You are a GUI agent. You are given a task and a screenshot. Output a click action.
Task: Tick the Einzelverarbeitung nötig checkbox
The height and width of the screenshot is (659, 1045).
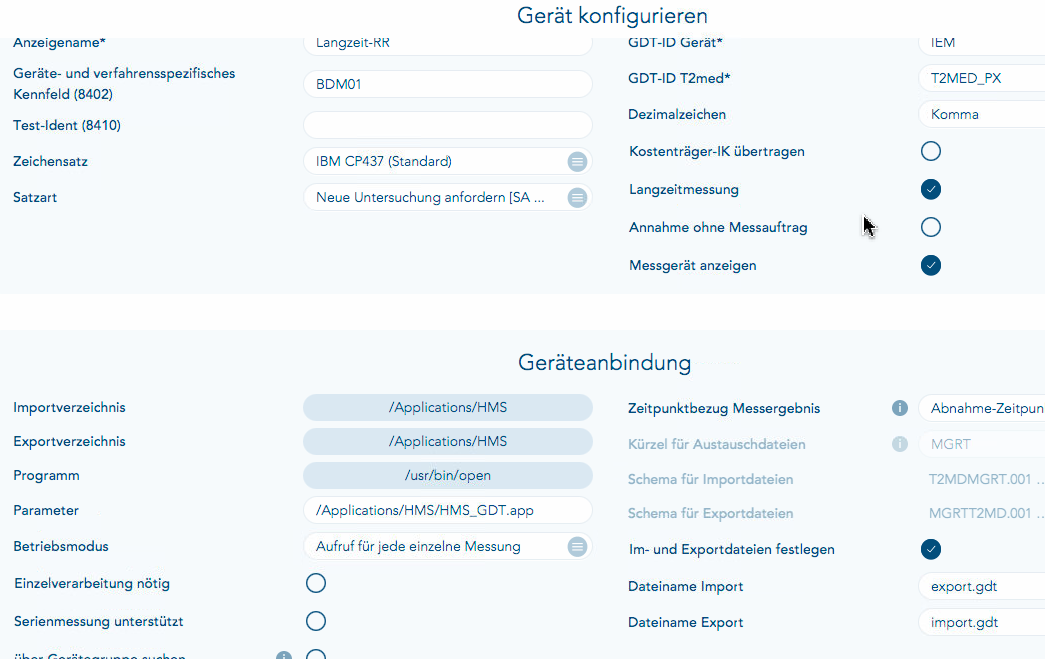point(316,583)
